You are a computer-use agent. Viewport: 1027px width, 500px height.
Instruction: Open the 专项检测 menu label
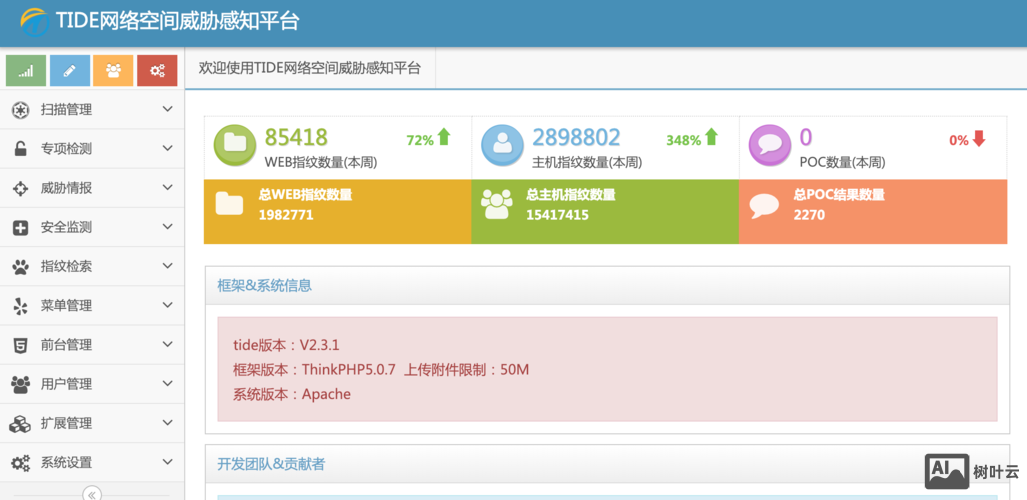(x=66, y=149)
